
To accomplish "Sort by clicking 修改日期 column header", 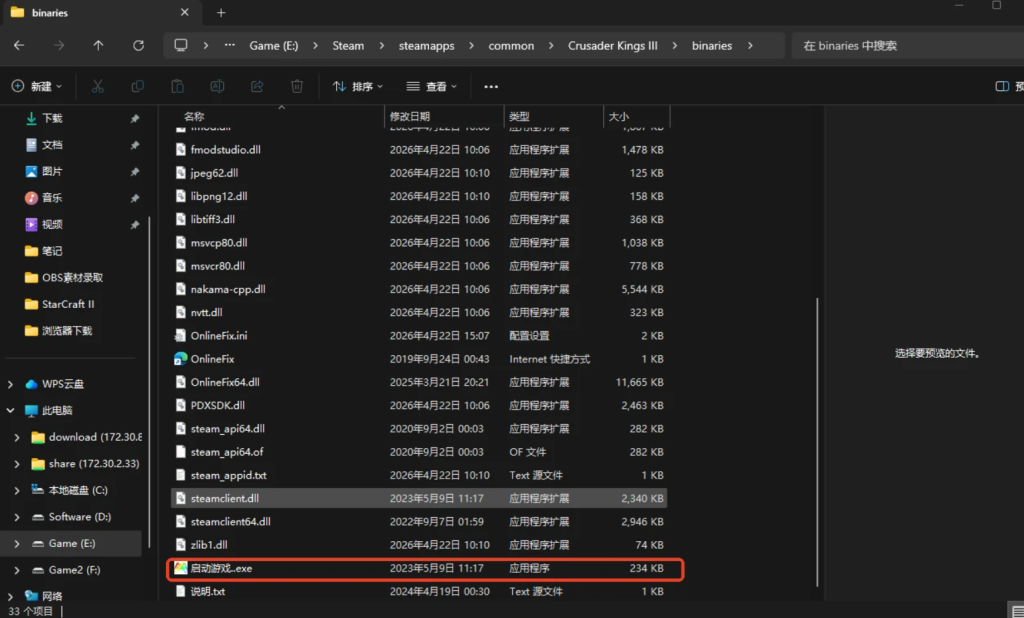I will pos(410,117).
